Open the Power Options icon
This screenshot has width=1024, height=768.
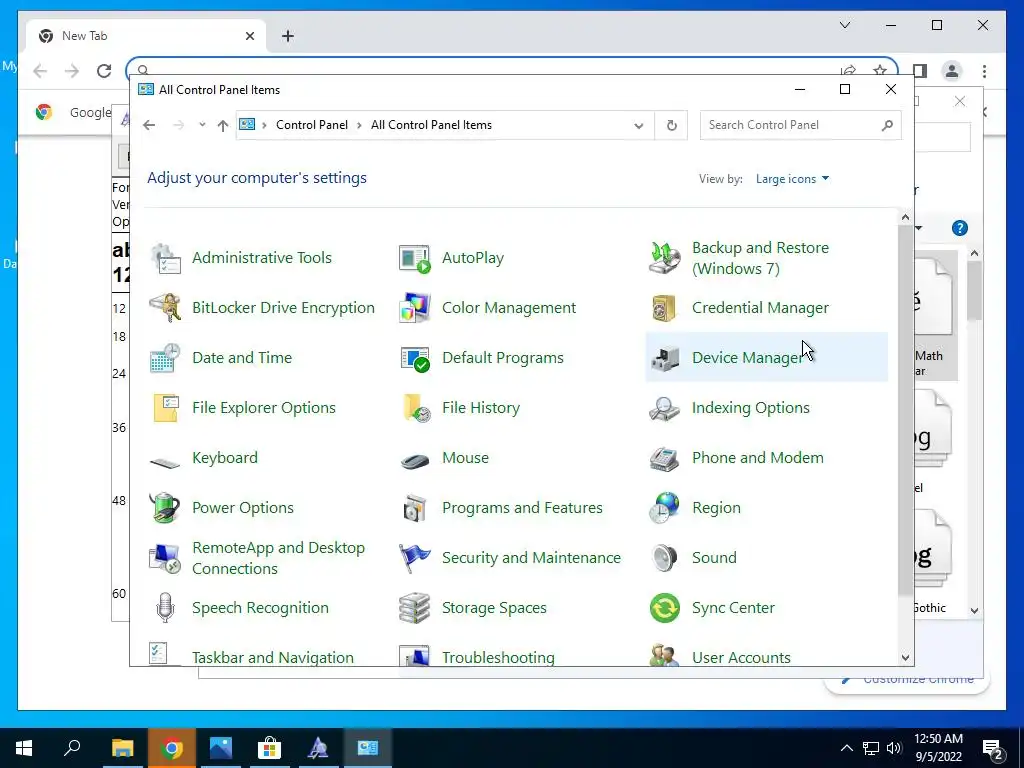(x=165, y=508)
